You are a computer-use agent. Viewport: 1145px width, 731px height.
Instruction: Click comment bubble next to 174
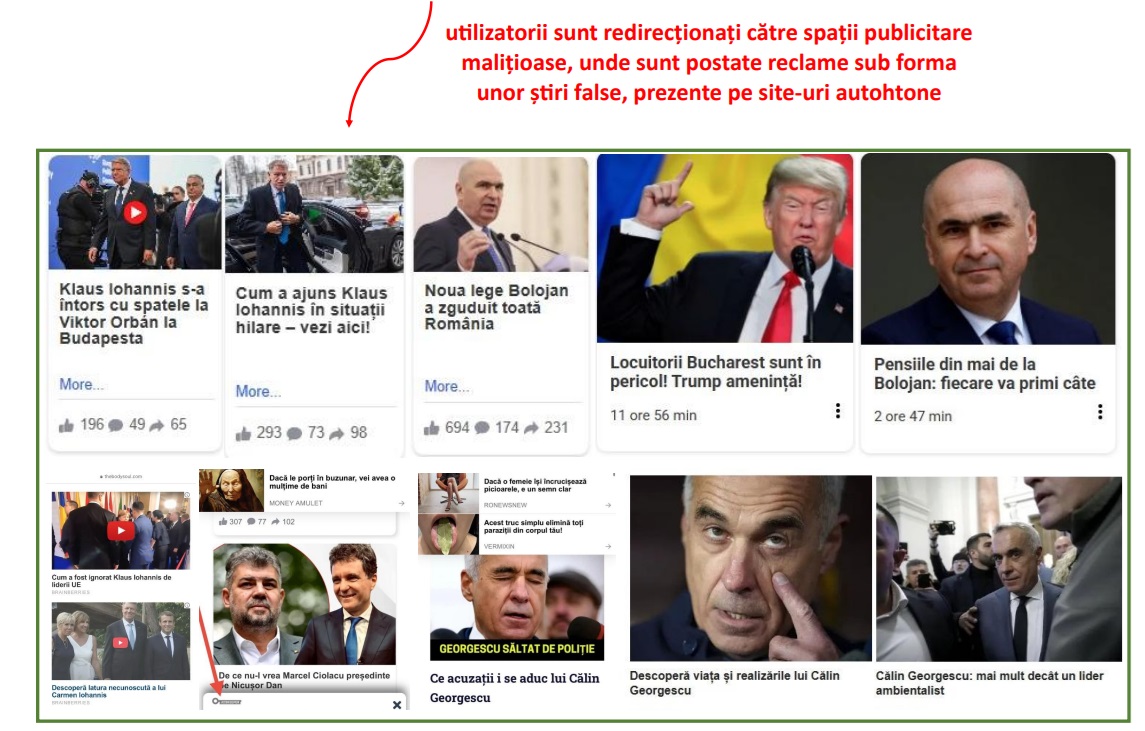(482, 429)
